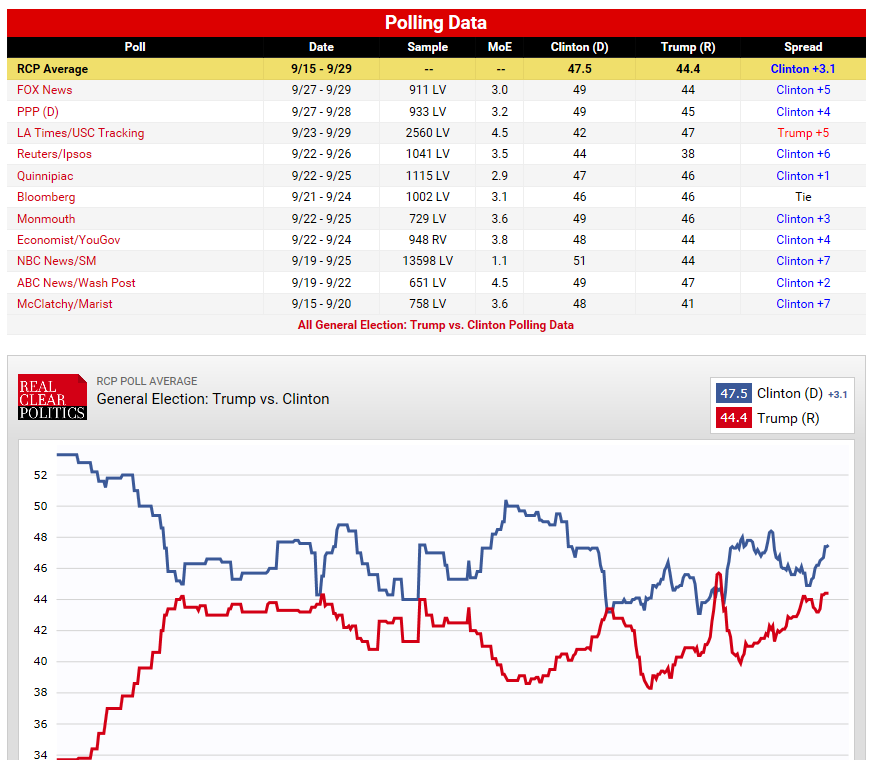
Task: Open the Reuters/Ipsos poll link
Action: [54, 154]
